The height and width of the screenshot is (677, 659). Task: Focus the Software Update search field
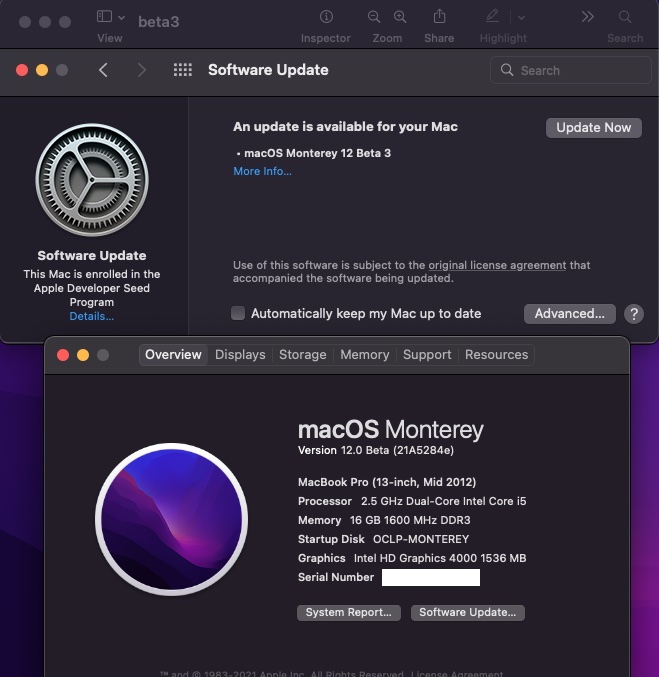[570, 70]
